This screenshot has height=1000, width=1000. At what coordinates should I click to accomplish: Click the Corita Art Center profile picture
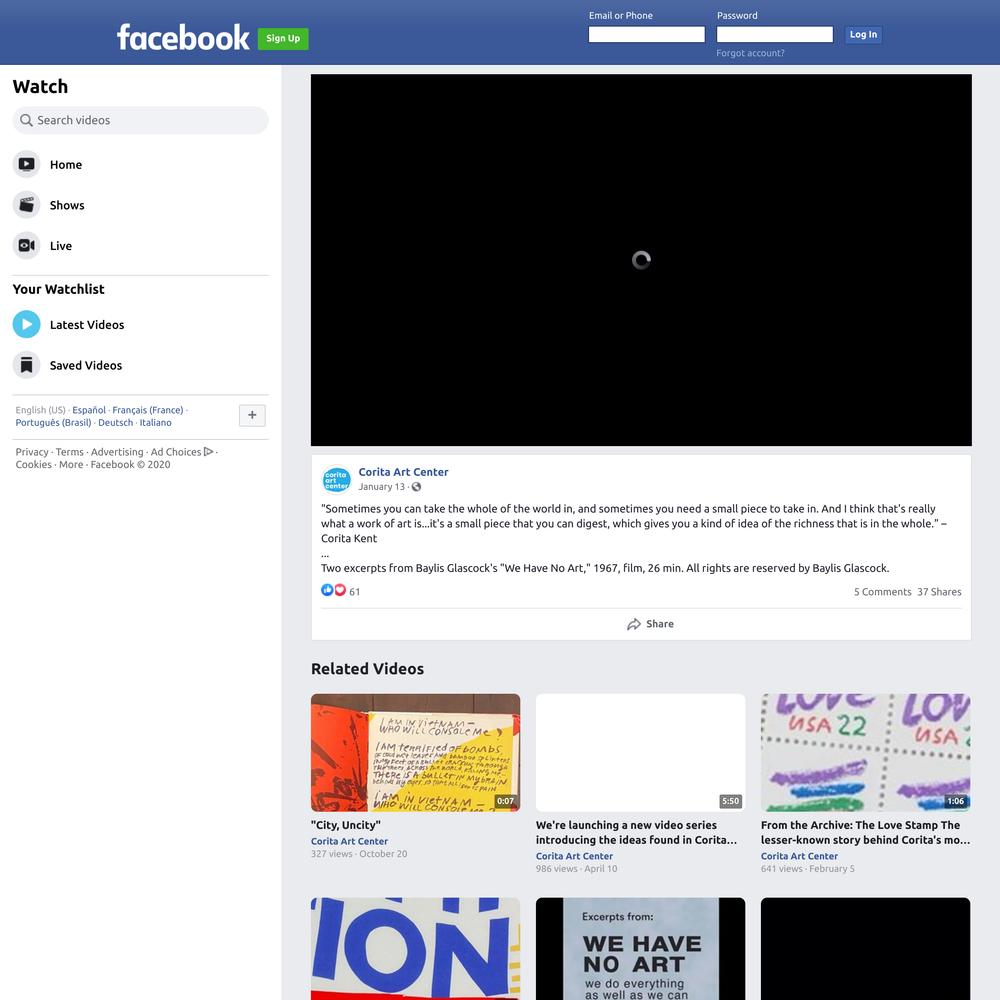(336, 480)
